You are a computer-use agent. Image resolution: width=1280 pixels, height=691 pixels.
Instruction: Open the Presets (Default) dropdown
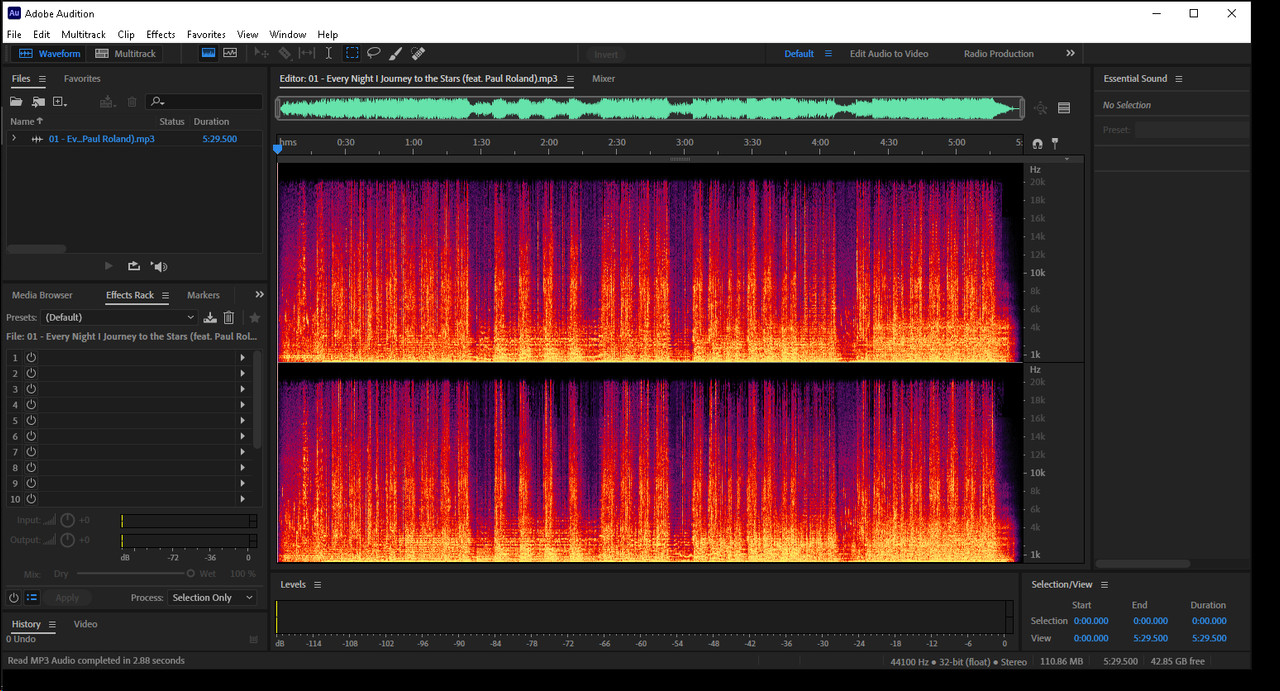coord(120,317)
